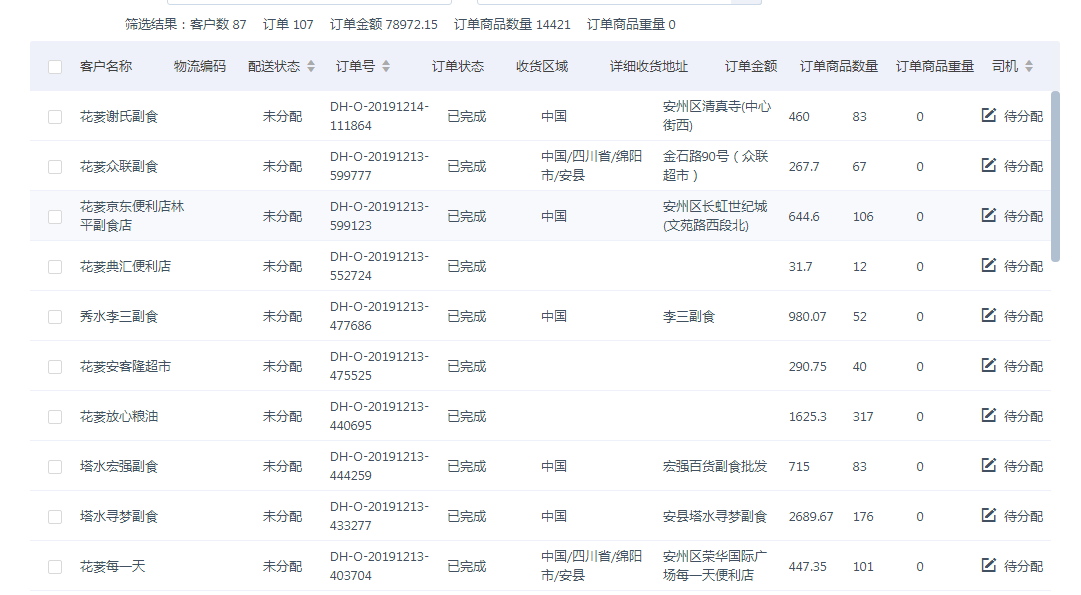Click 待分配 link for 花荄京东便利店 row

tap(1023, 217)
